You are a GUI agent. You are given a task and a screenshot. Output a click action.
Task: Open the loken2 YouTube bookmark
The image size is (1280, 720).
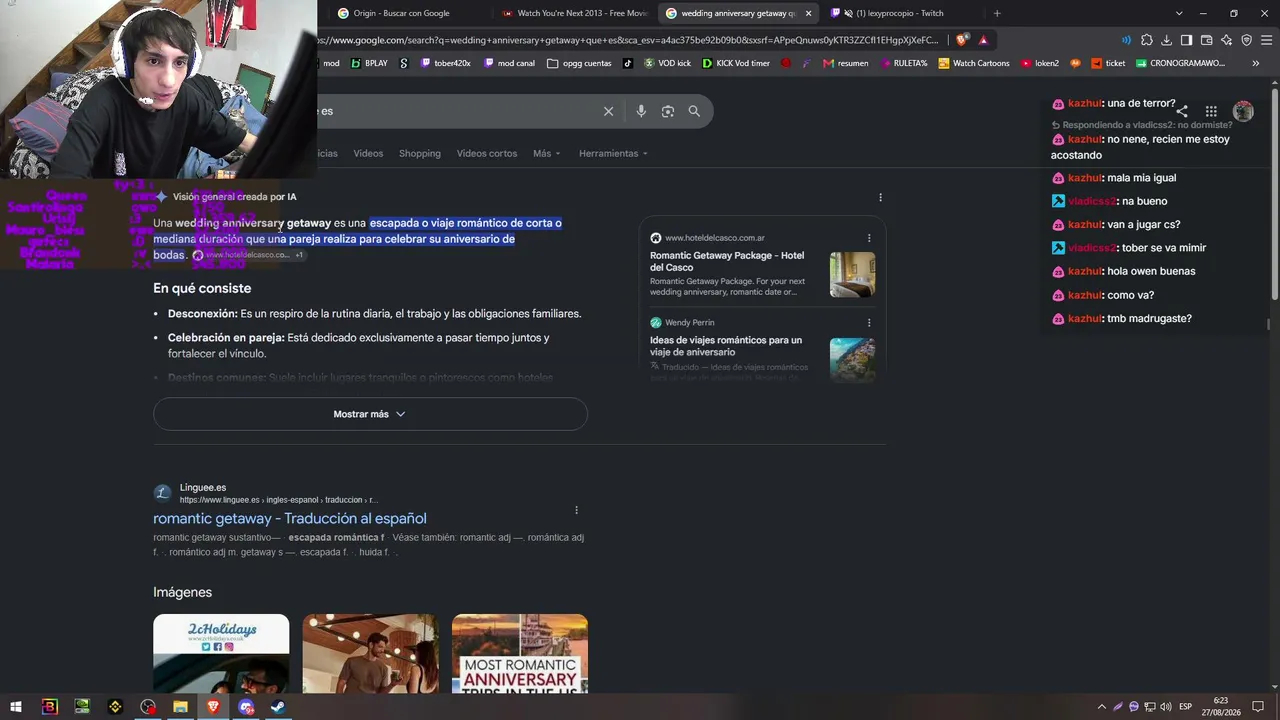(1039, 63)
